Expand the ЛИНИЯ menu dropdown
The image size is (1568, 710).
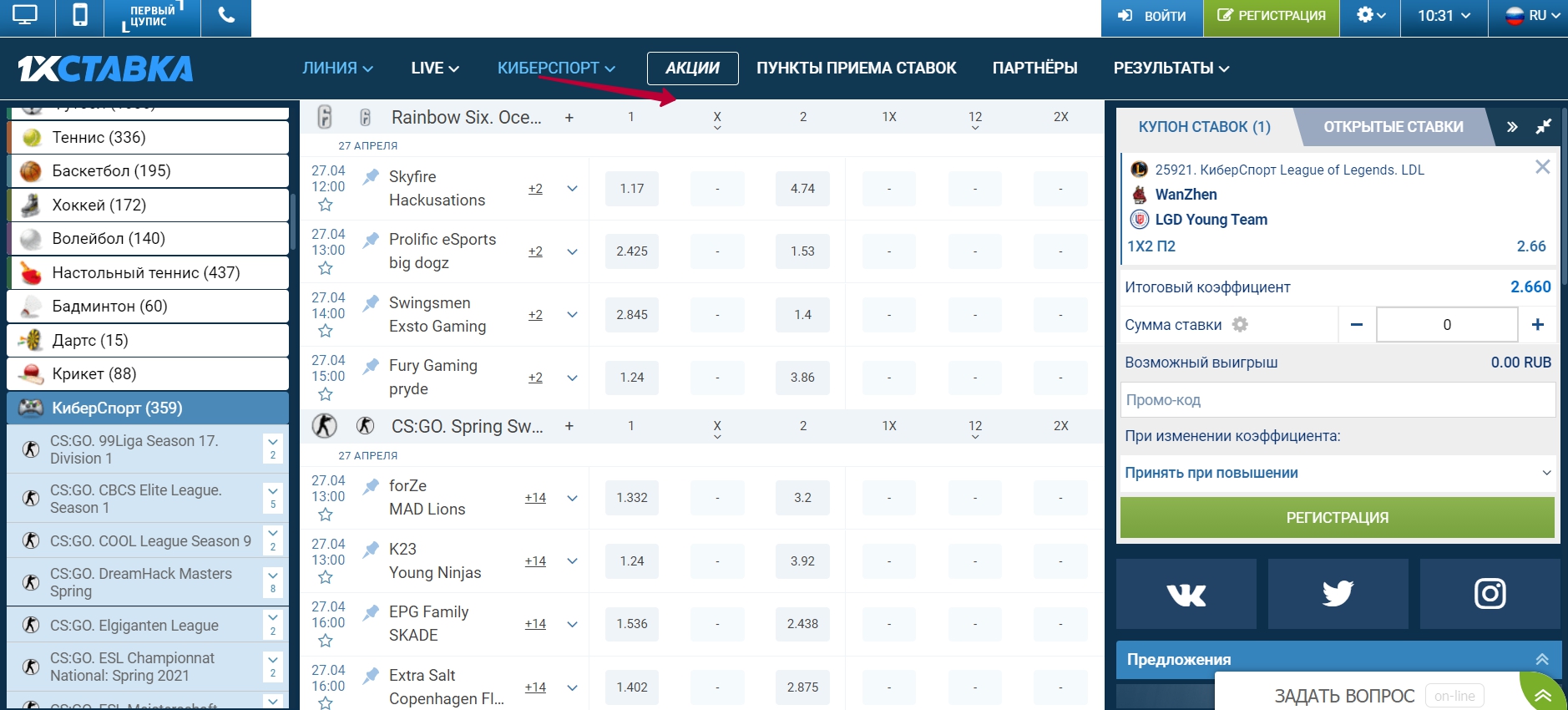pyautogui.click(x=337, y=68)
